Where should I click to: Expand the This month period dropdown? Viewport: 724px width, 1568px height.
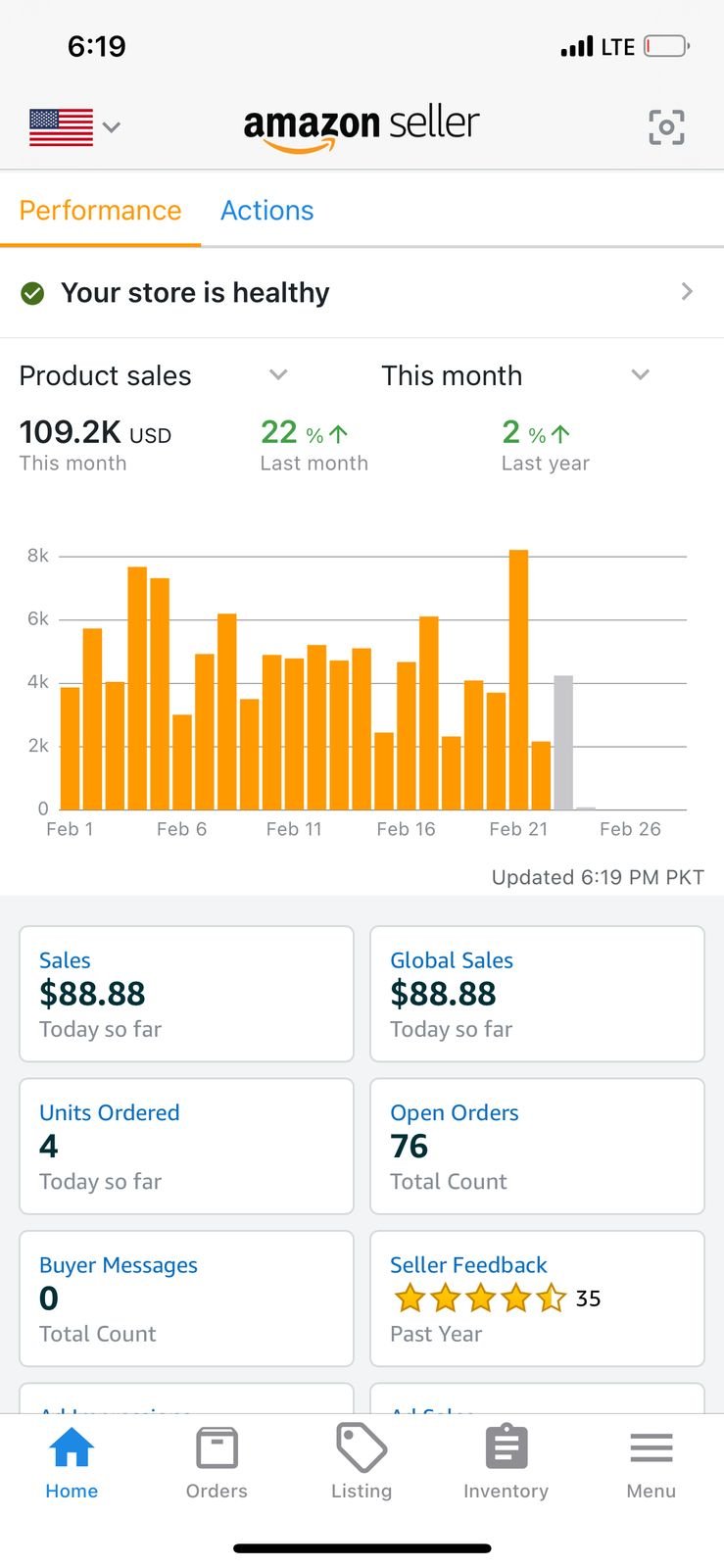pos(640,375)
